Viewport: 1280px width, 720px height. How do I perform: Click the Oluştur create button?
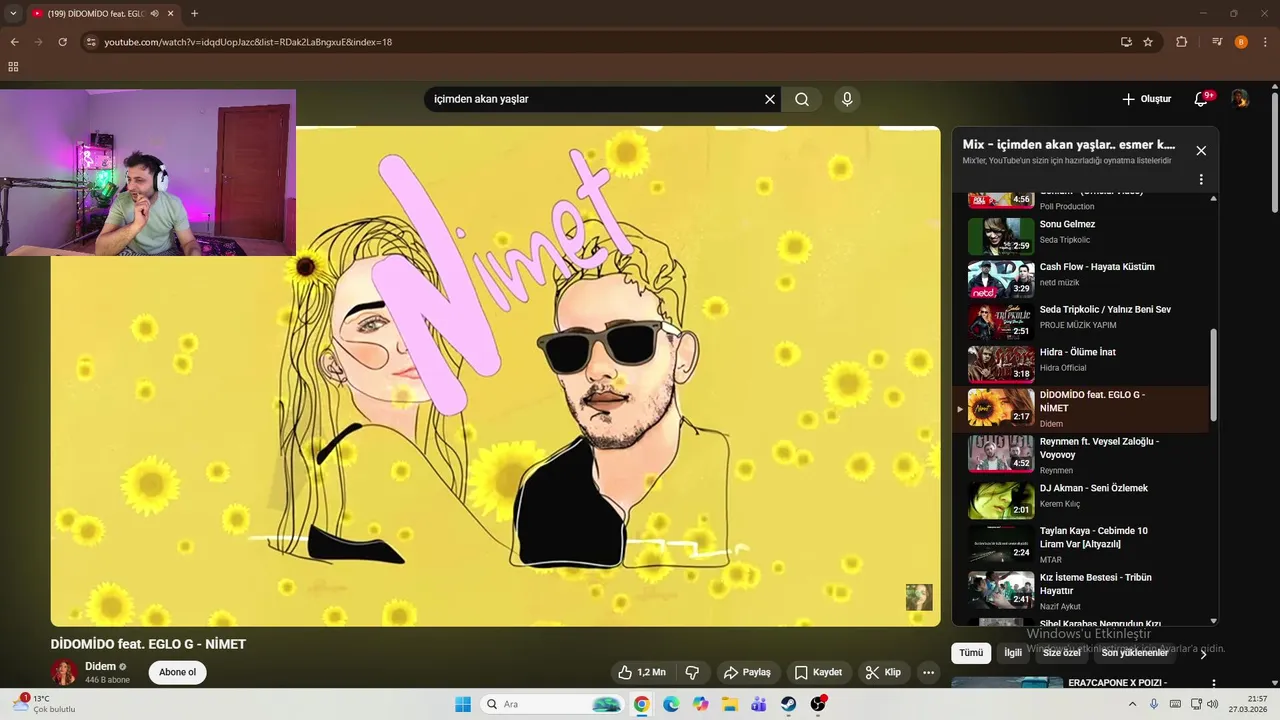point(1146,99)
